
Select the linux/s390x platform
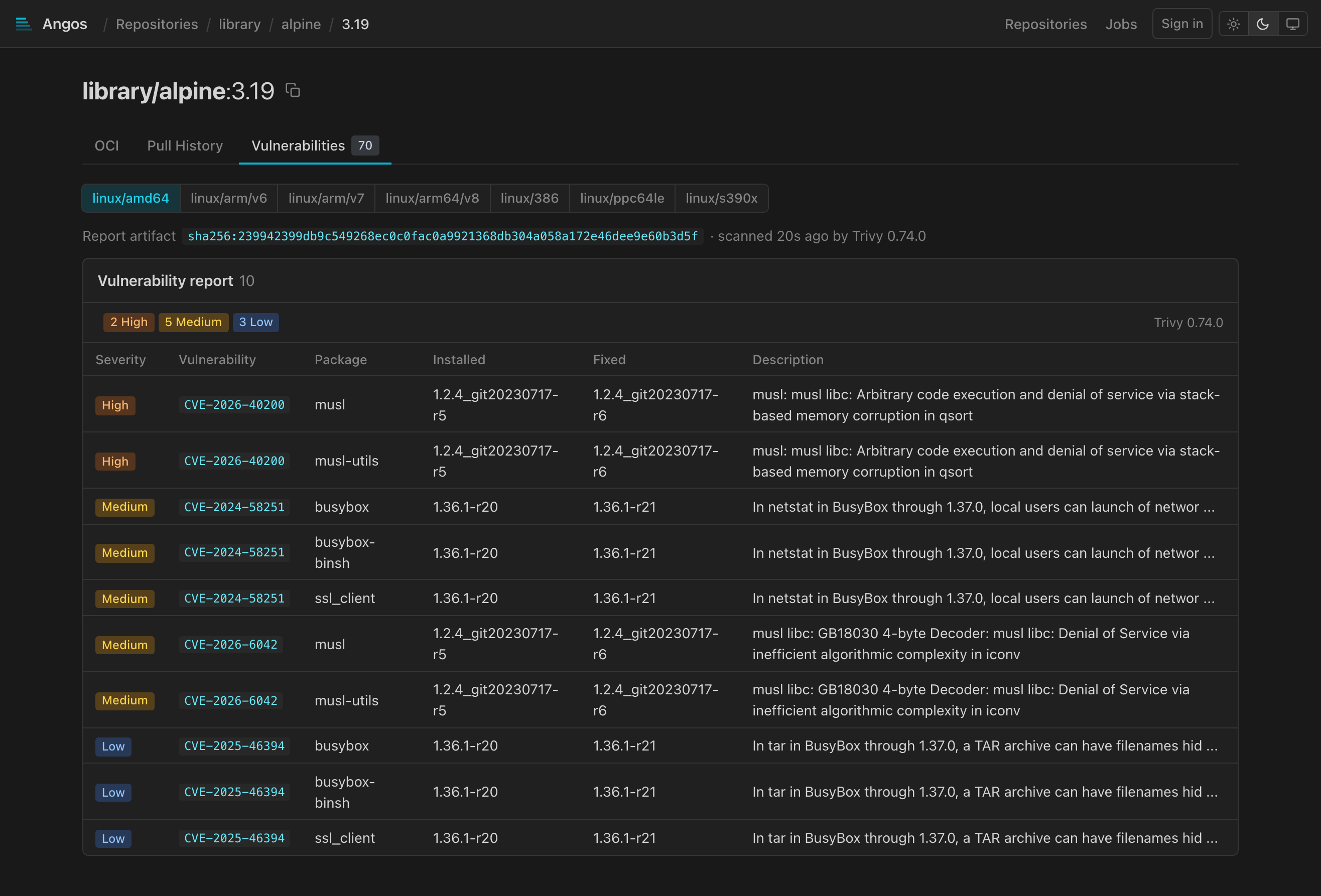pos(722,198)
